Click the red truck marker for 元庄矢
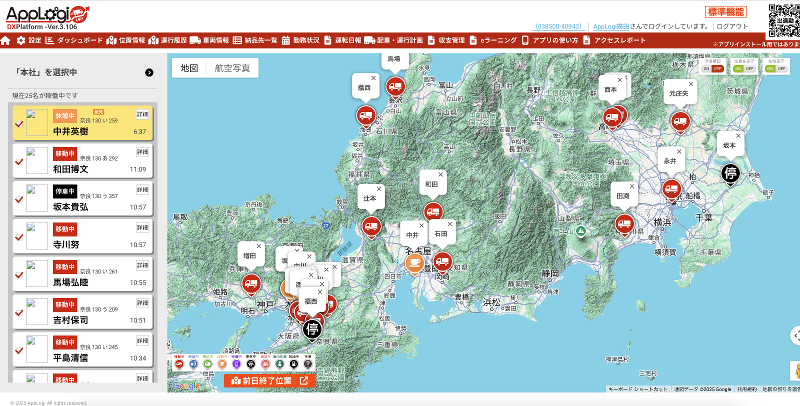The width and height of the screenshot is (800, 406). (681, 122)
